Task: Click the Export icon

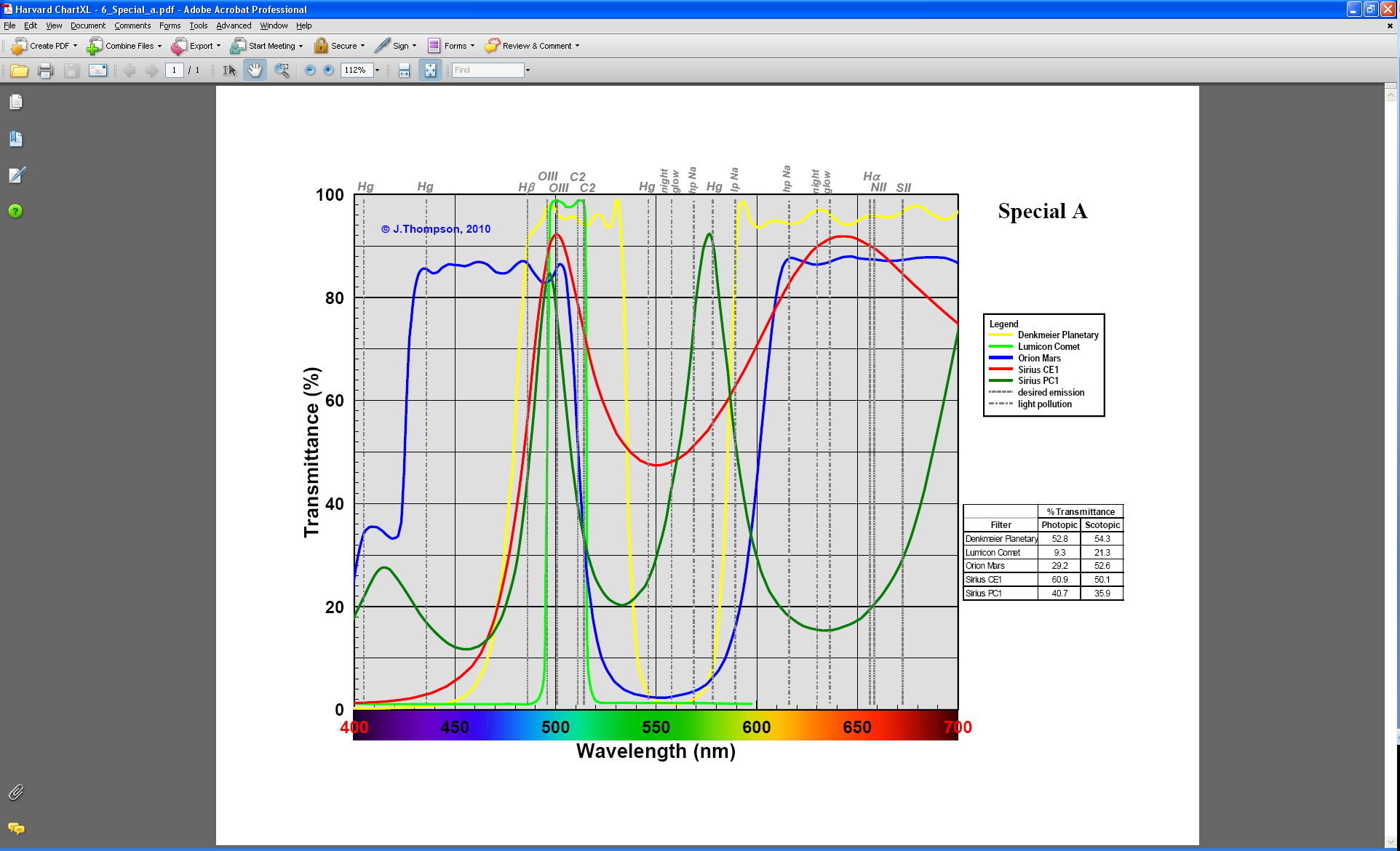Action: click(179, 46)
